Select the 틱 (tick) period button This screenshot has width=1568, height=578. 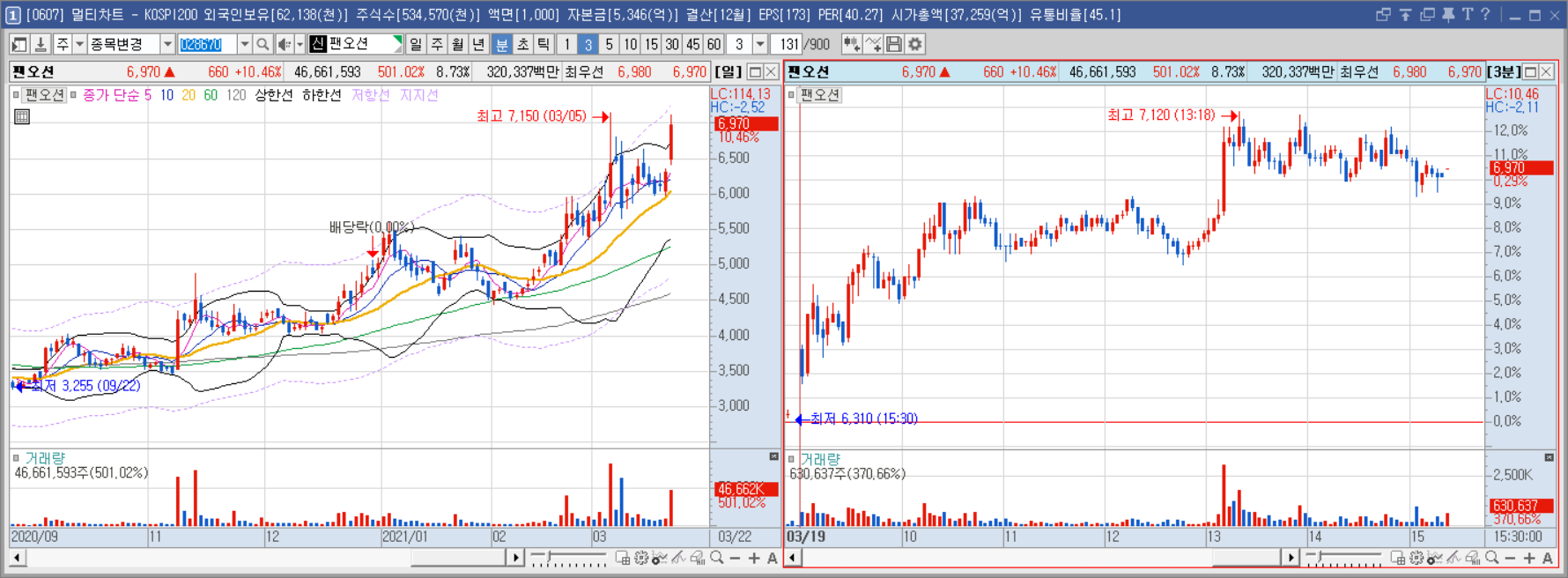[544, 44]
